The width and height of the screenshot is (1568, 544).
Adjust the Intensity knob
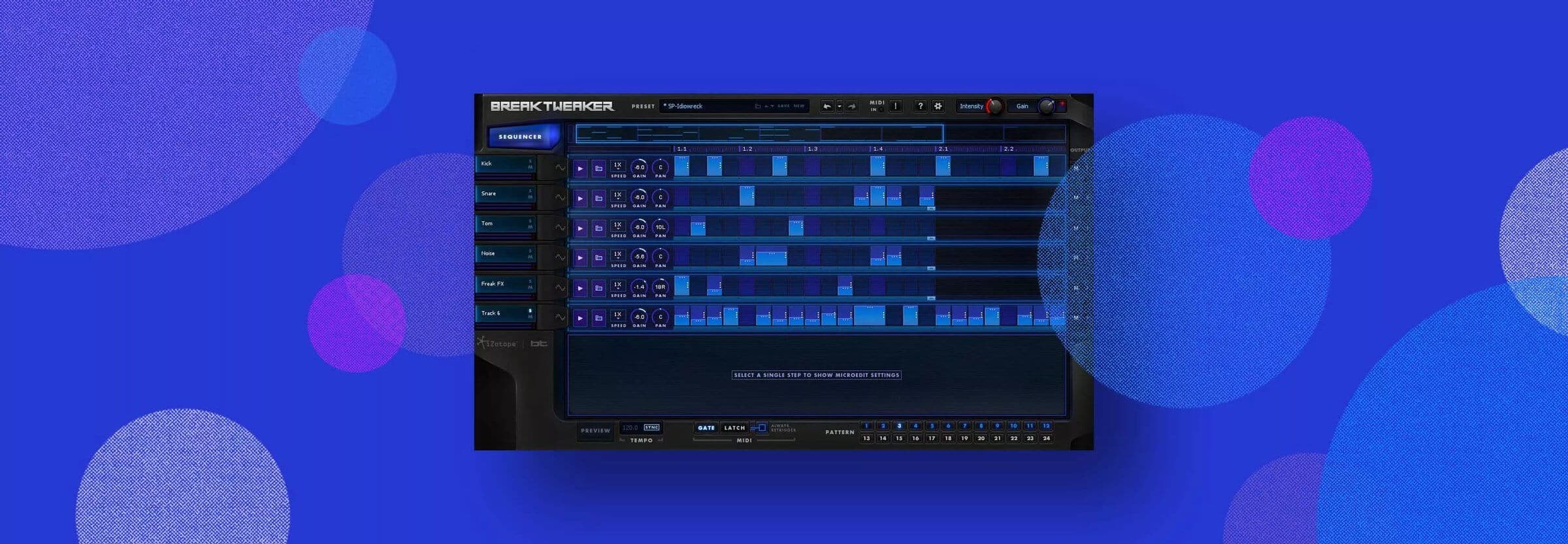point(994,106)
